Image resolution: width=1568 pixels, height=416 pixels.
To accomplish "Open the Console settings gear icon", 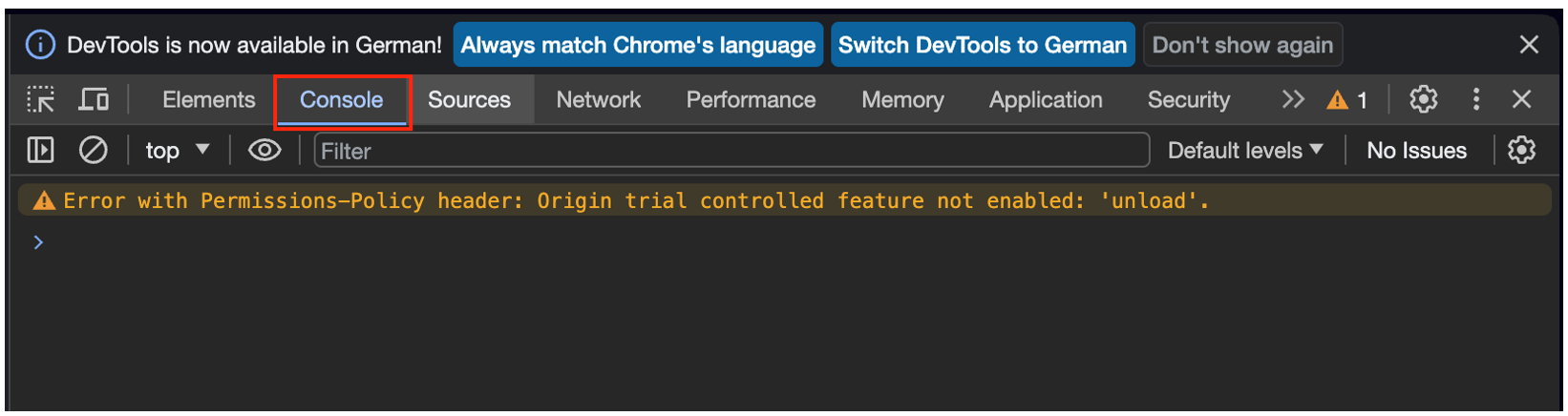I will (1521, 150).
